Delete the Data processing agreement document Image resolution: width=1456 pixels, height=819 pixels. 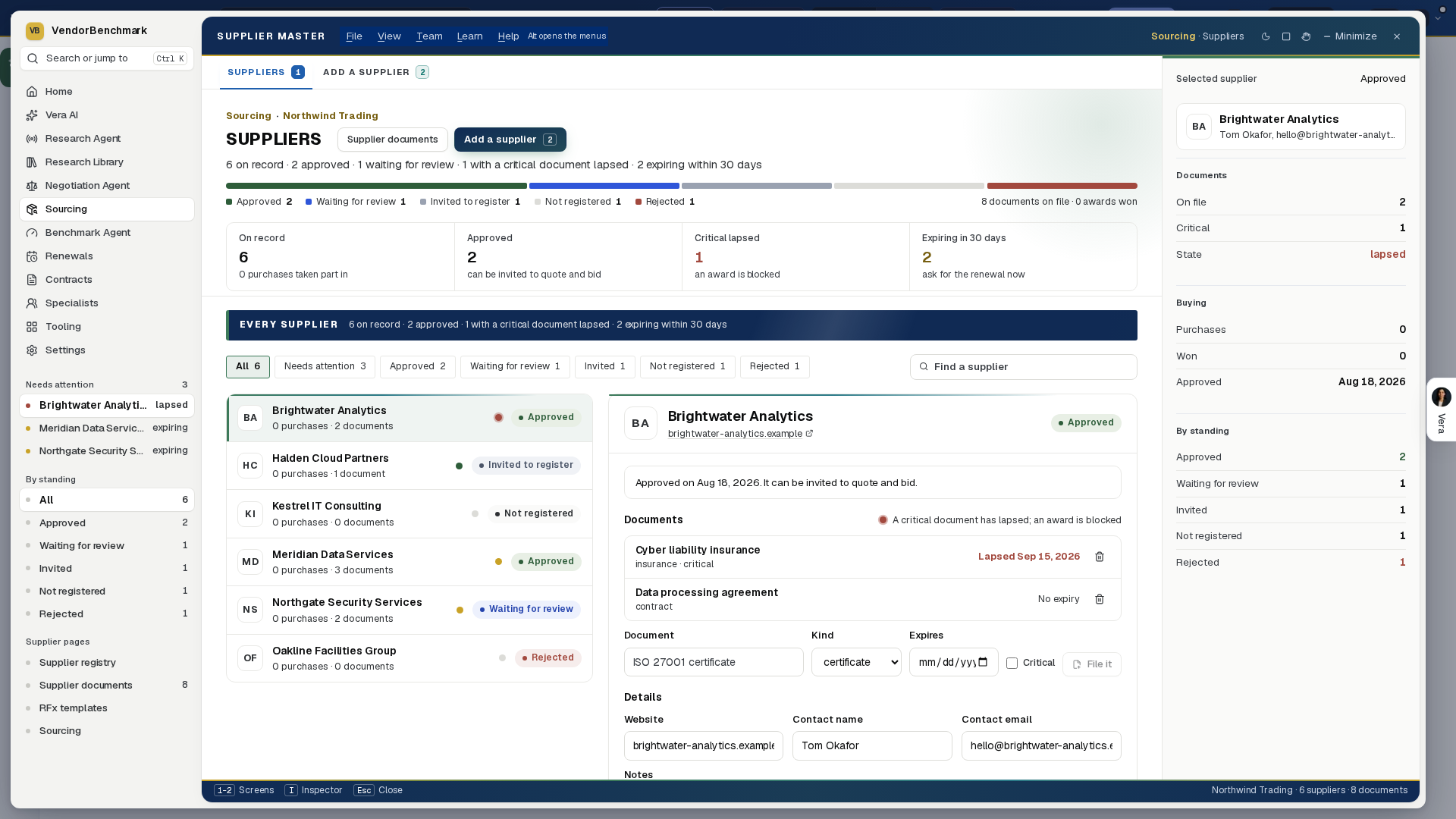1100,599
